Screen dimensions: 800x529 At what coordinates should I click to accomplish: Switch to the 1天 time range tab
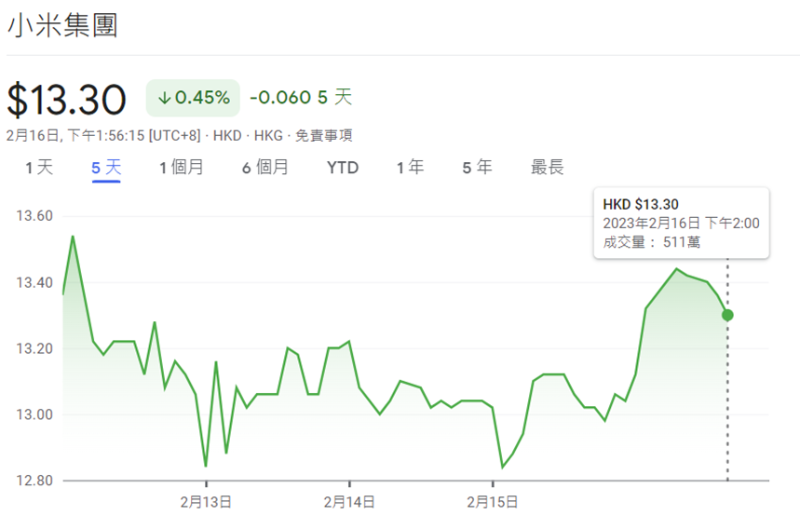[39, 168]
